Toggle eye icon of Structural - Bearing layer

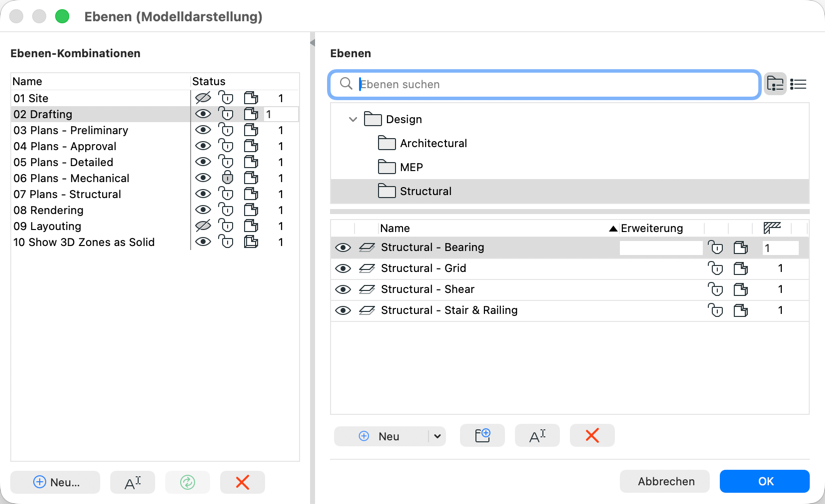tap(343, 247)
